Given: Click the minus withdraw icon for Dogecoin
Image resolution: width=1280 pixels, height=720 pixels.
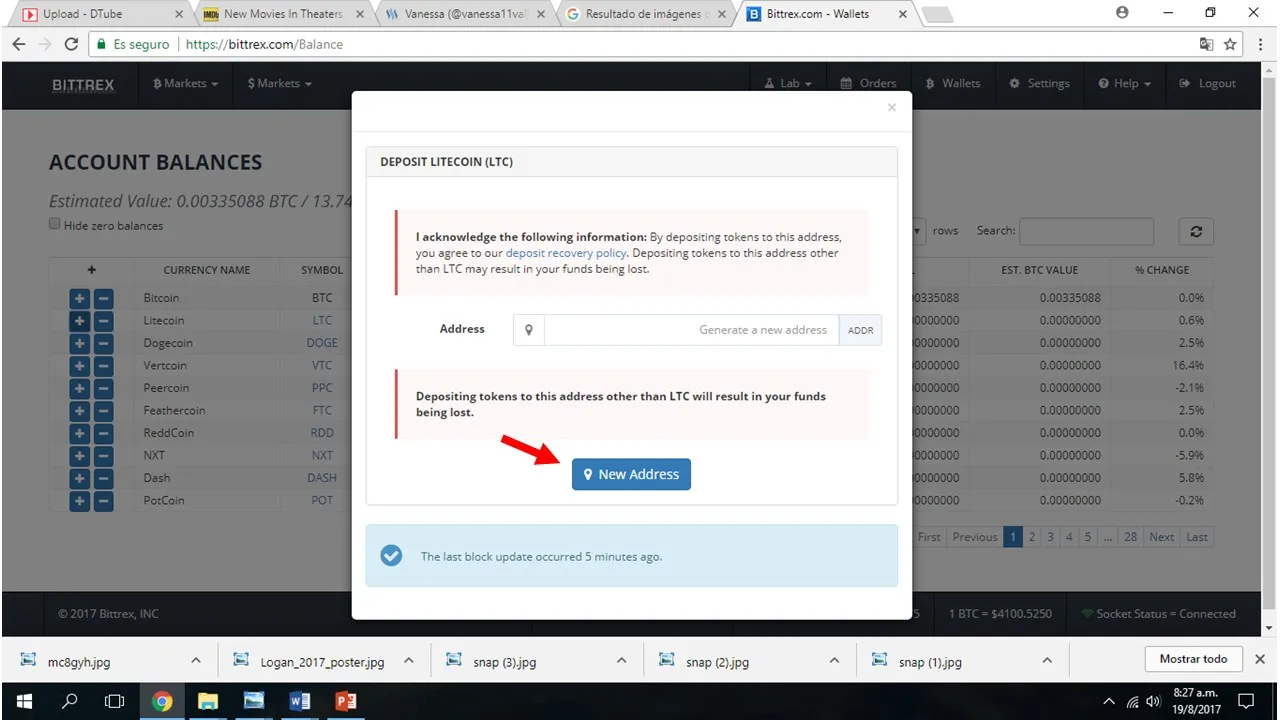Looking at the screenshot, I should point(103,343).
